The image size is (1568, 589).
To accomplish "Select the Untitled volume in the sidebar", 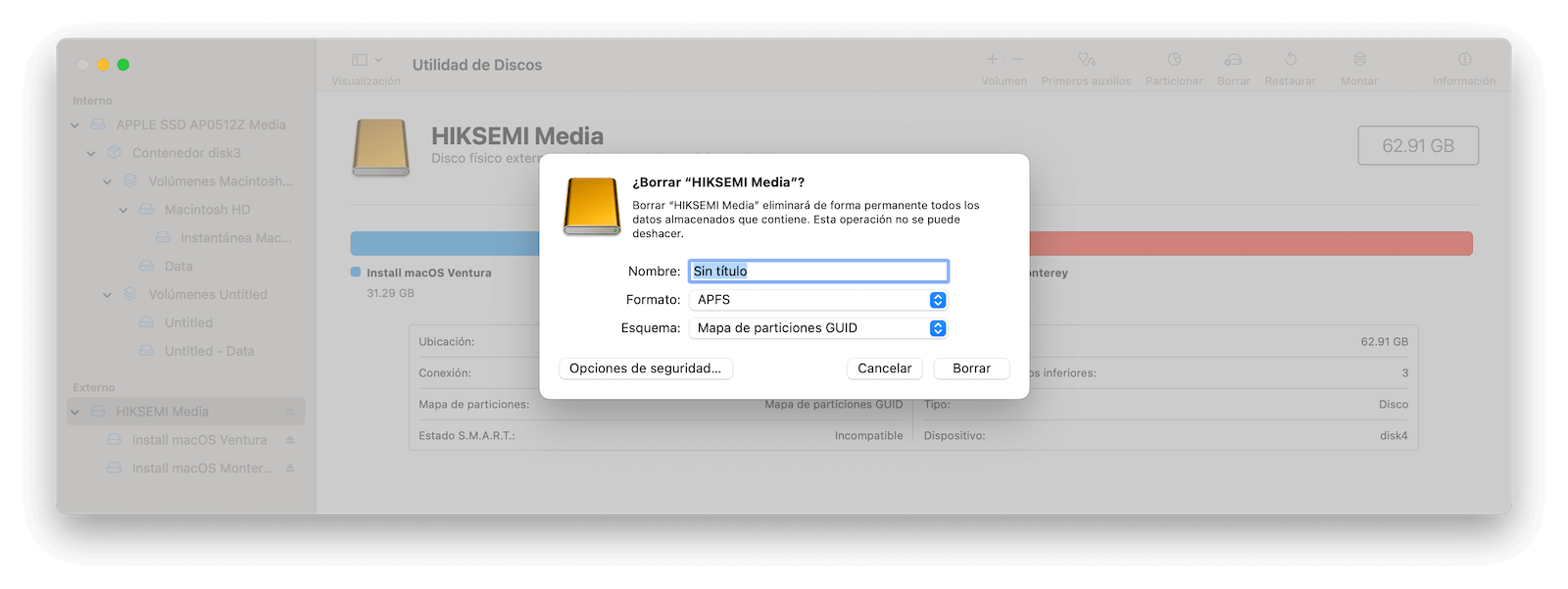I will tap(186, 323).
